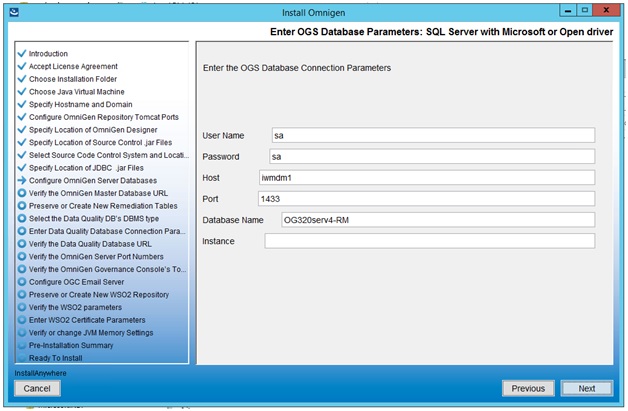Screen dimensions: 628x411
Task: Focus the User Name input field
Action: click(x=433, y=135)
